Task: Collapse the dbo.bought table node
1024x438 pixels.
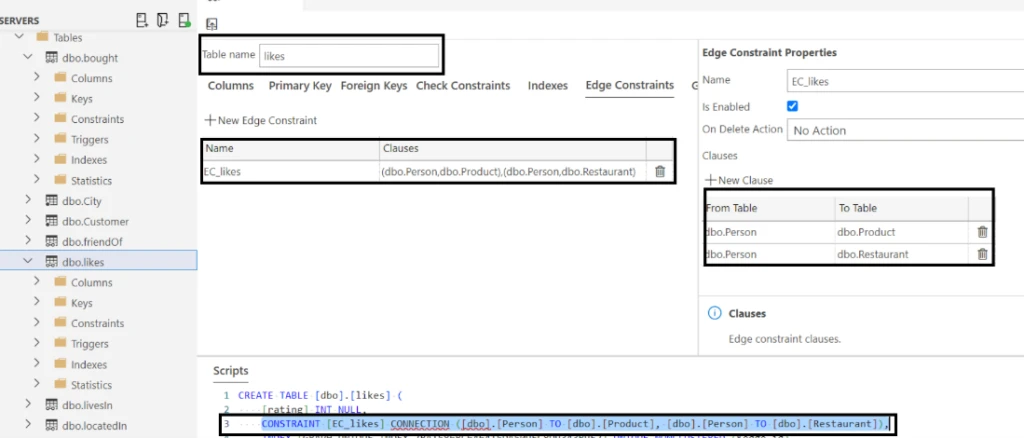Action: click(x=27, y=57)
